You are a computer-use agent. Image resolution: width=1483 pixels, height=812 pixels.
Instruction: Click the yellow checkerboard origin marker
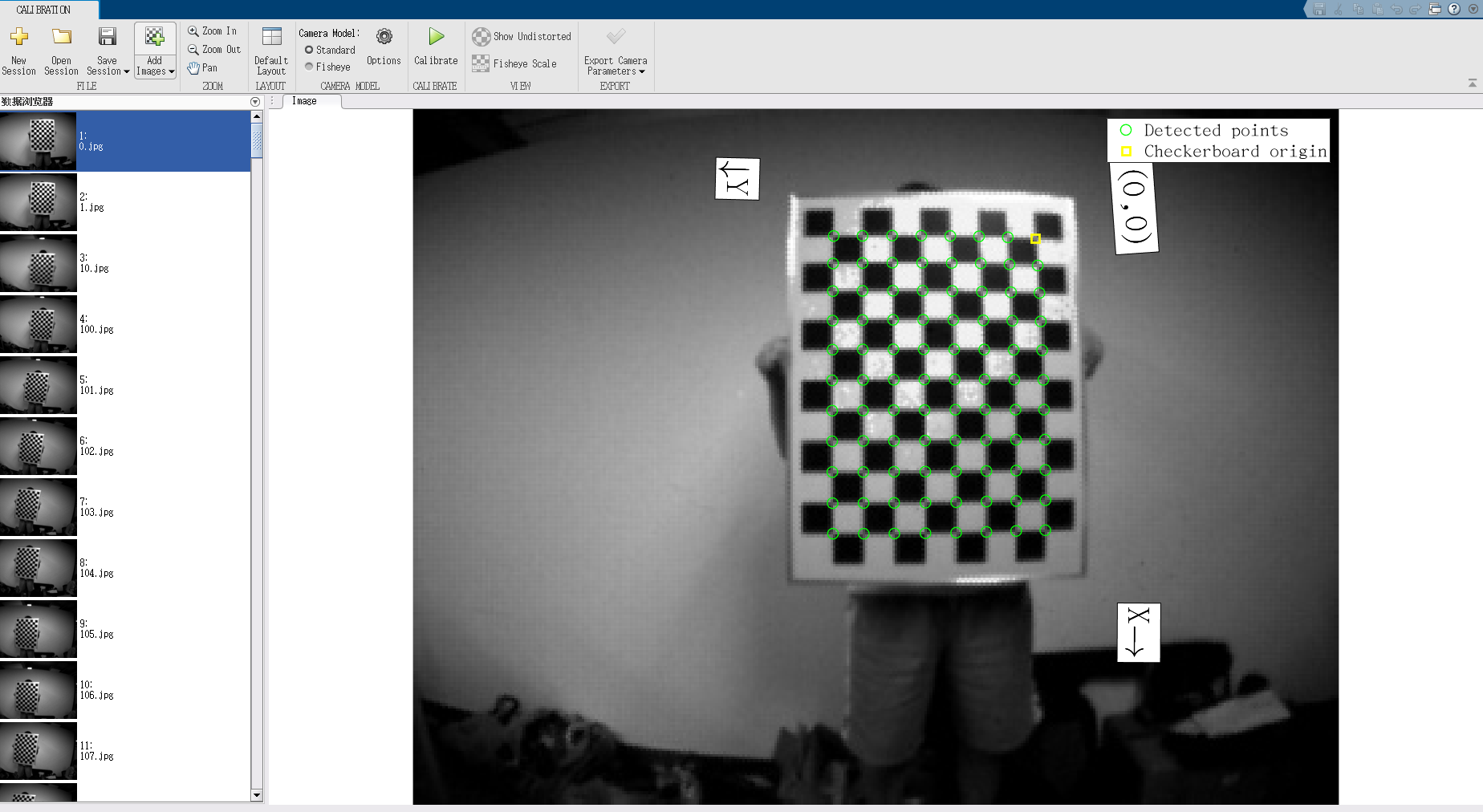[x=1035, y=238]
